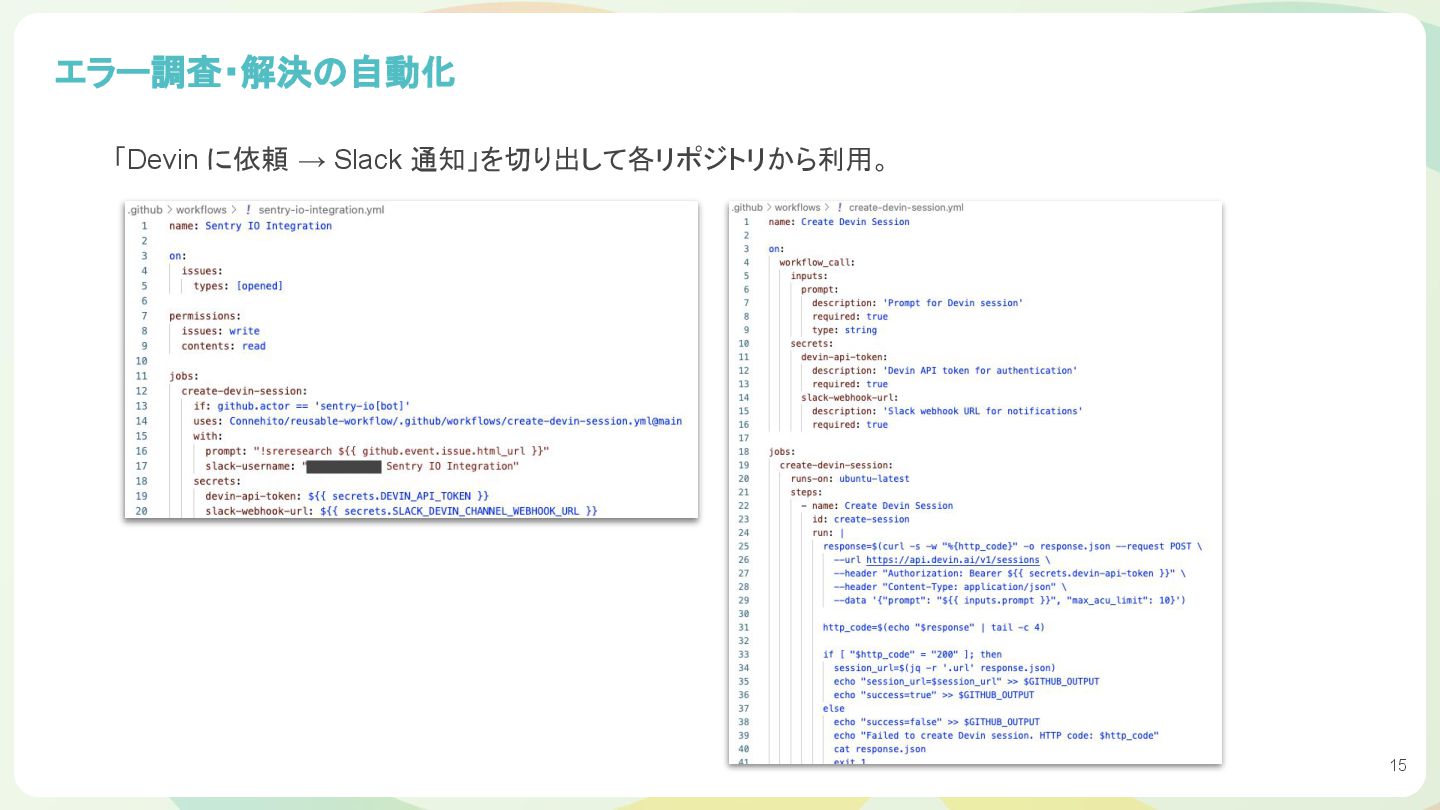Click the 'http_code=$(echo "$response"' line
1440x810 pixels.
pyautogui.click(x=934, y=627)
